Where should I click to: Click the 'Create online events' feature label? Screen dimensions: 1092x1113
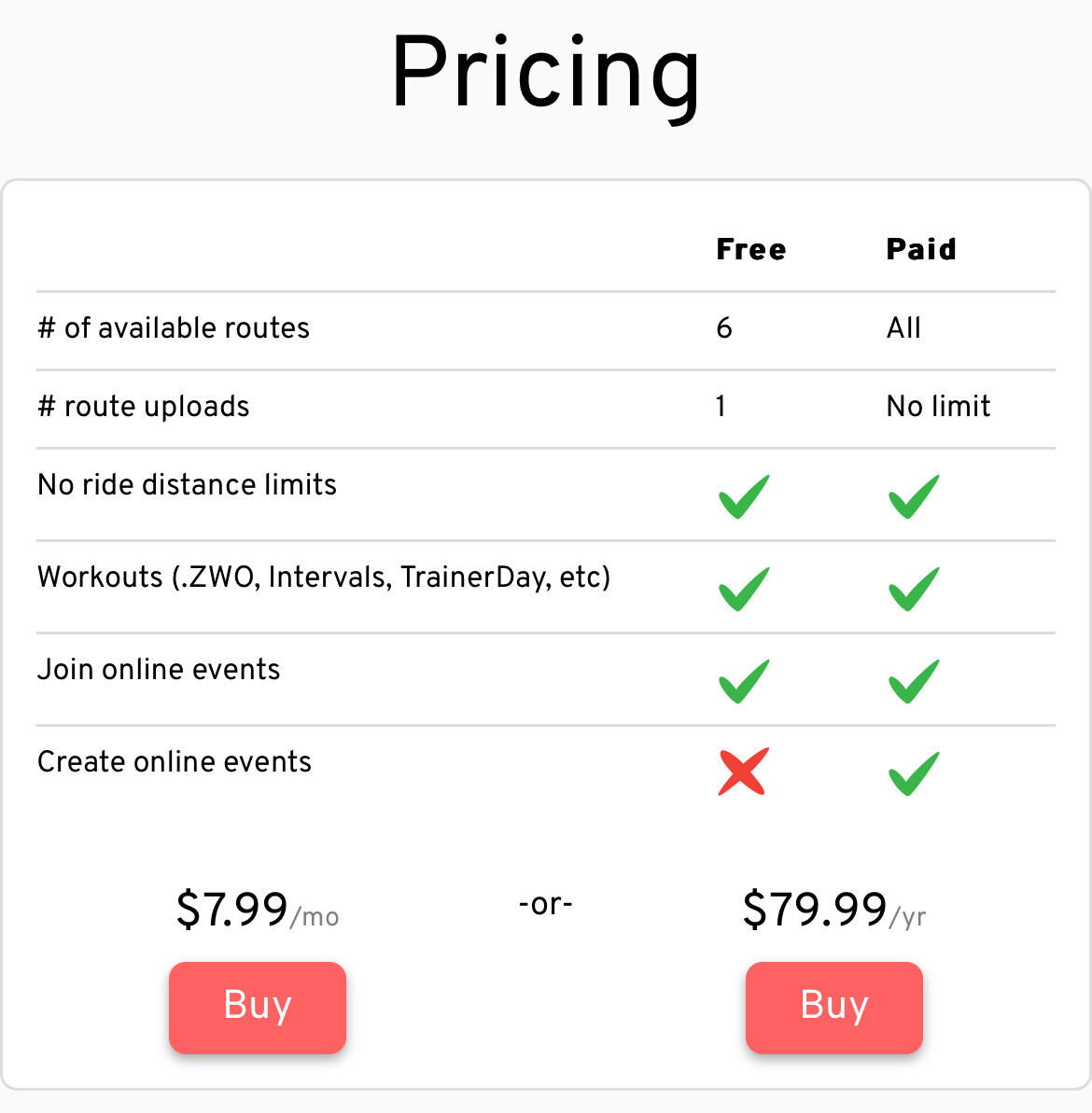(174, 761)
